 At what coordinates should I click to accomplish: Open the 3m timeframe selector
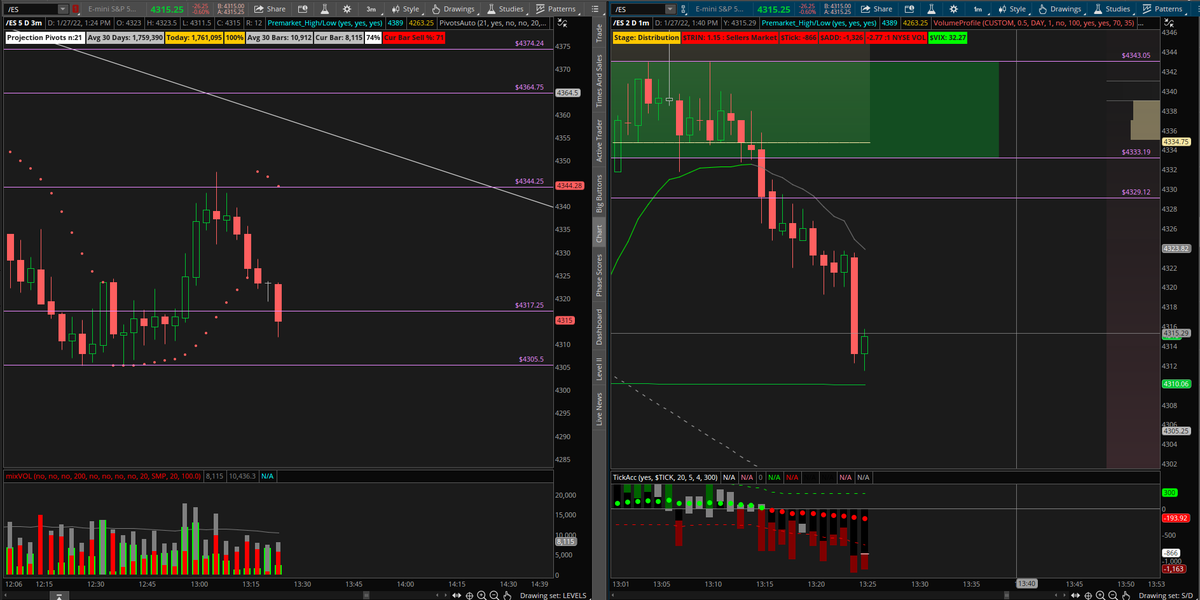pos(371,9)
